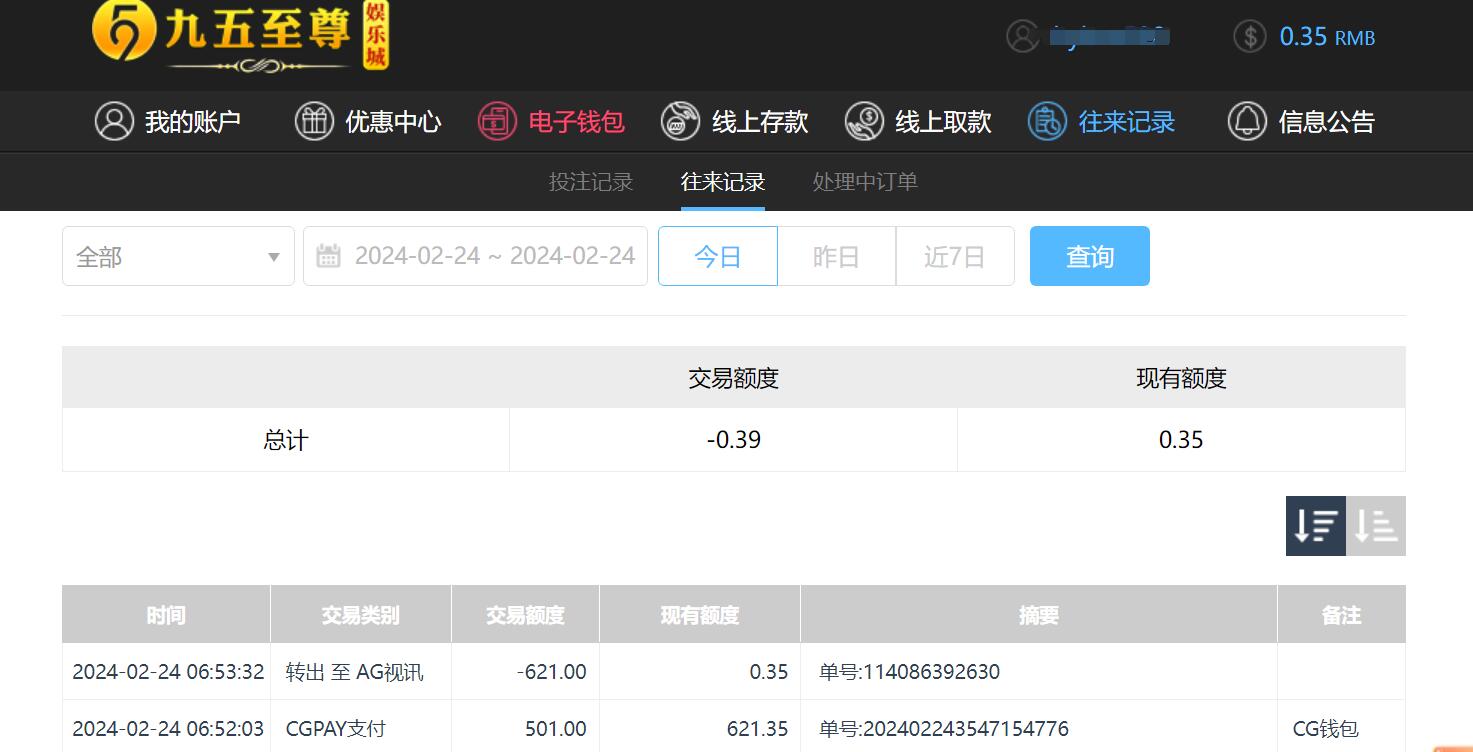Switch to 处理中订单 tab

(x=865, y=182)
